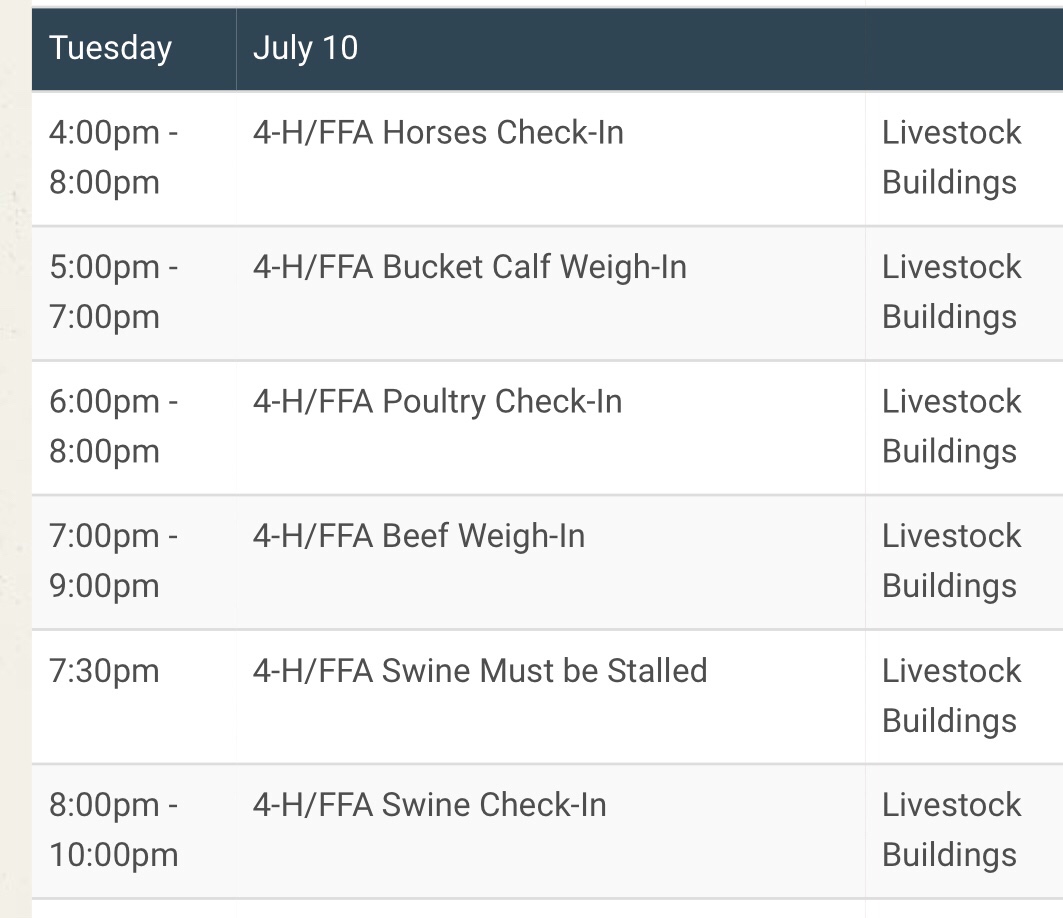Select the 4-H/FFA Horses Check-In event
The height and width of the screenshot is (918, 1063).
tap(438, 132)
